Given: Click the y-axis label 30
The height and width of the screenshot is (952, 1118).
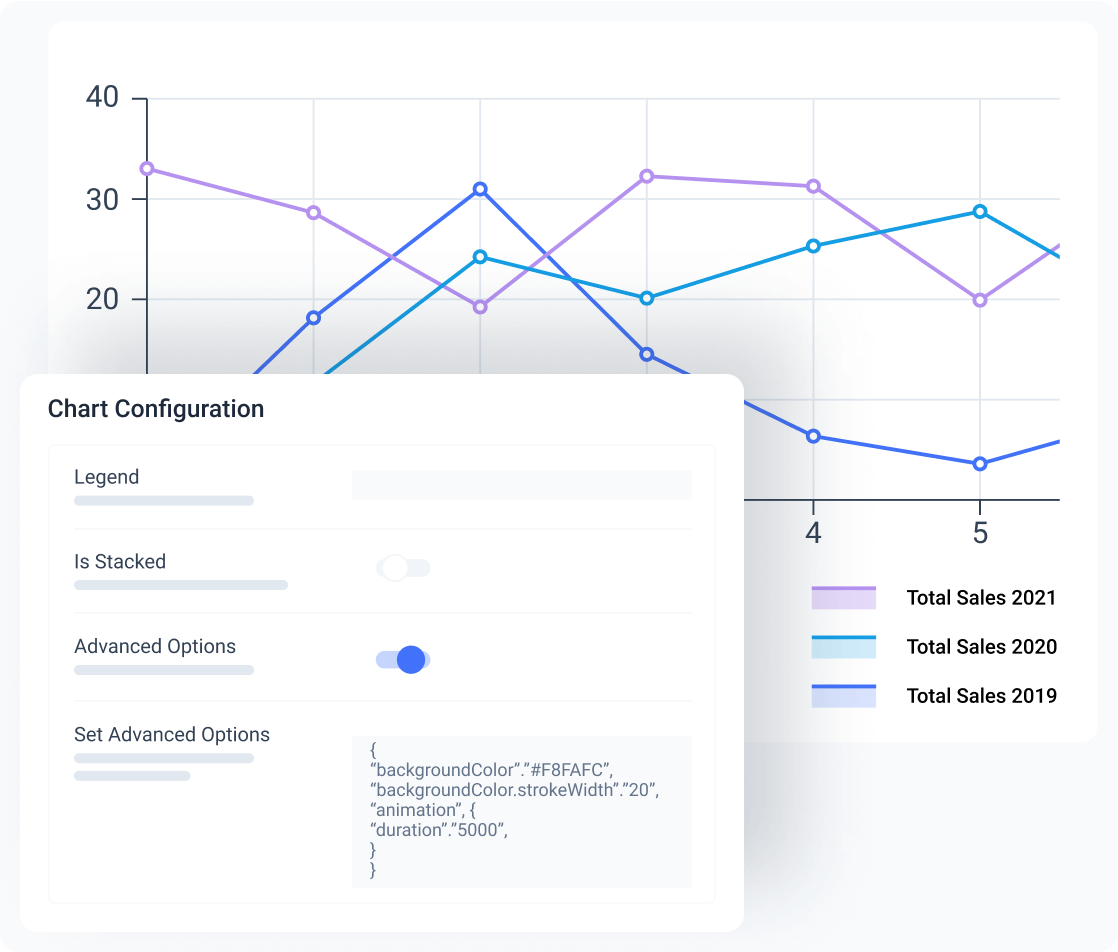Looking at the screenshot, I should (x=102, y=200).
